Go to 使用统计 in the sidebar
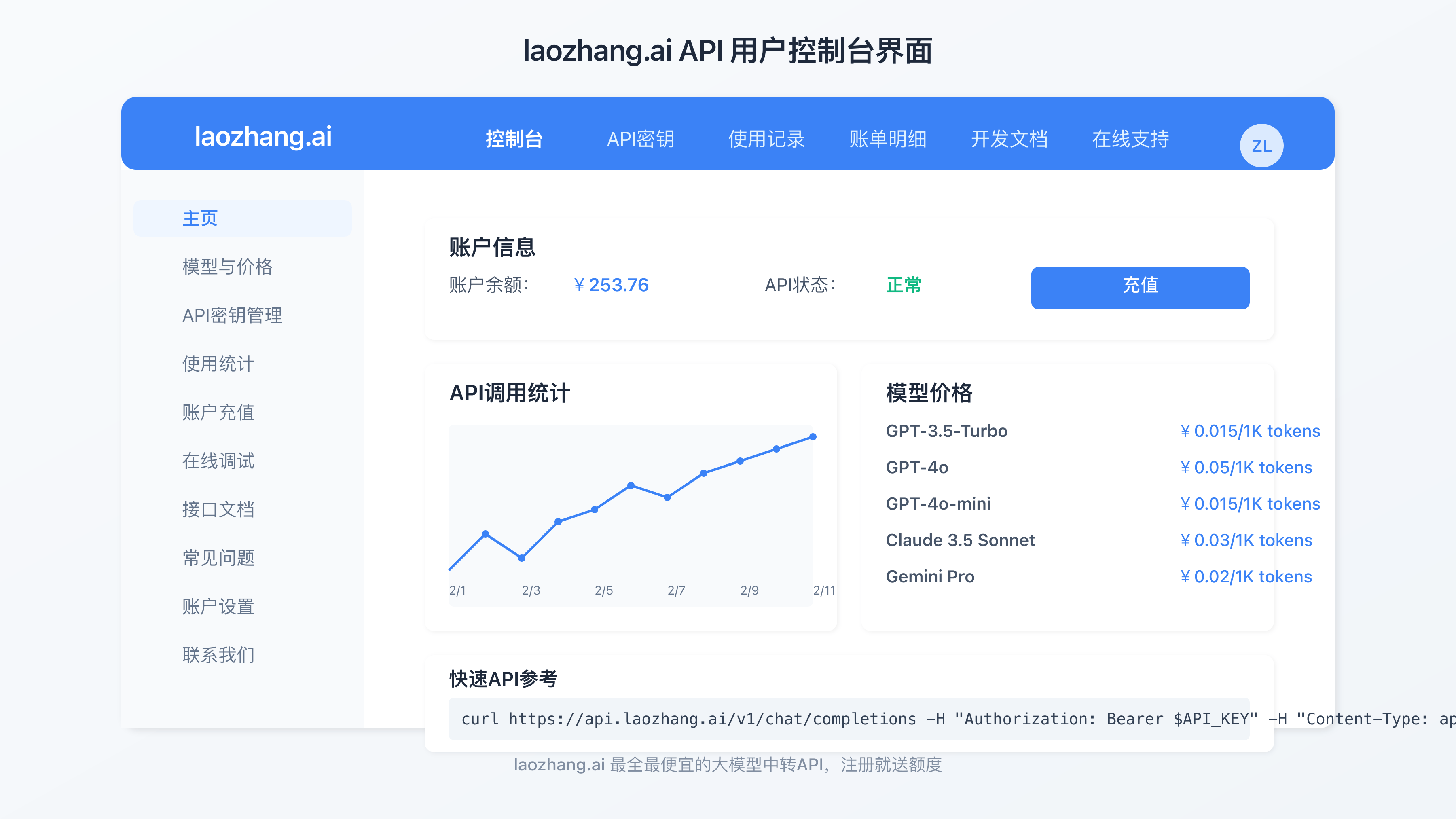The image size is (1456, 819). coord(218,364)
